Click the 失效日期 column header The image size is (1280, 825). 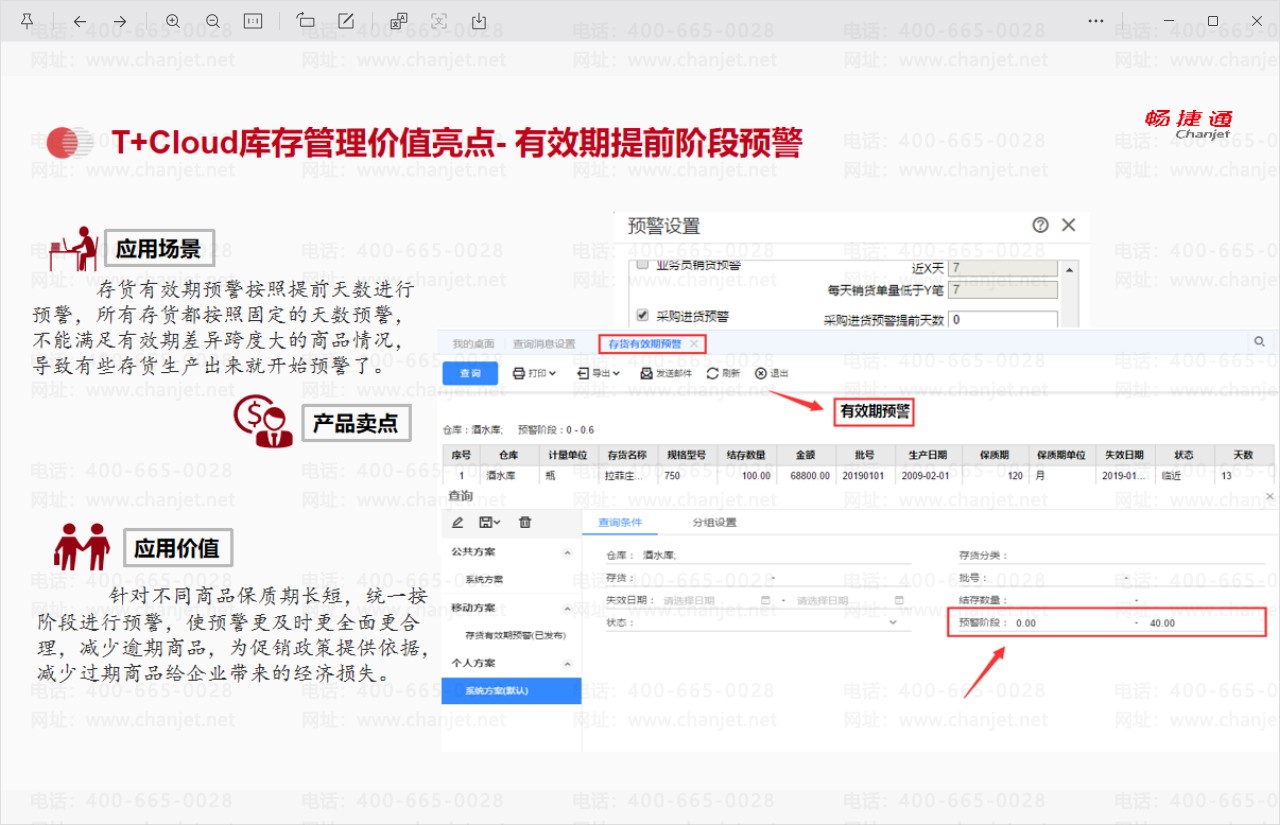tap(1125, 455)
